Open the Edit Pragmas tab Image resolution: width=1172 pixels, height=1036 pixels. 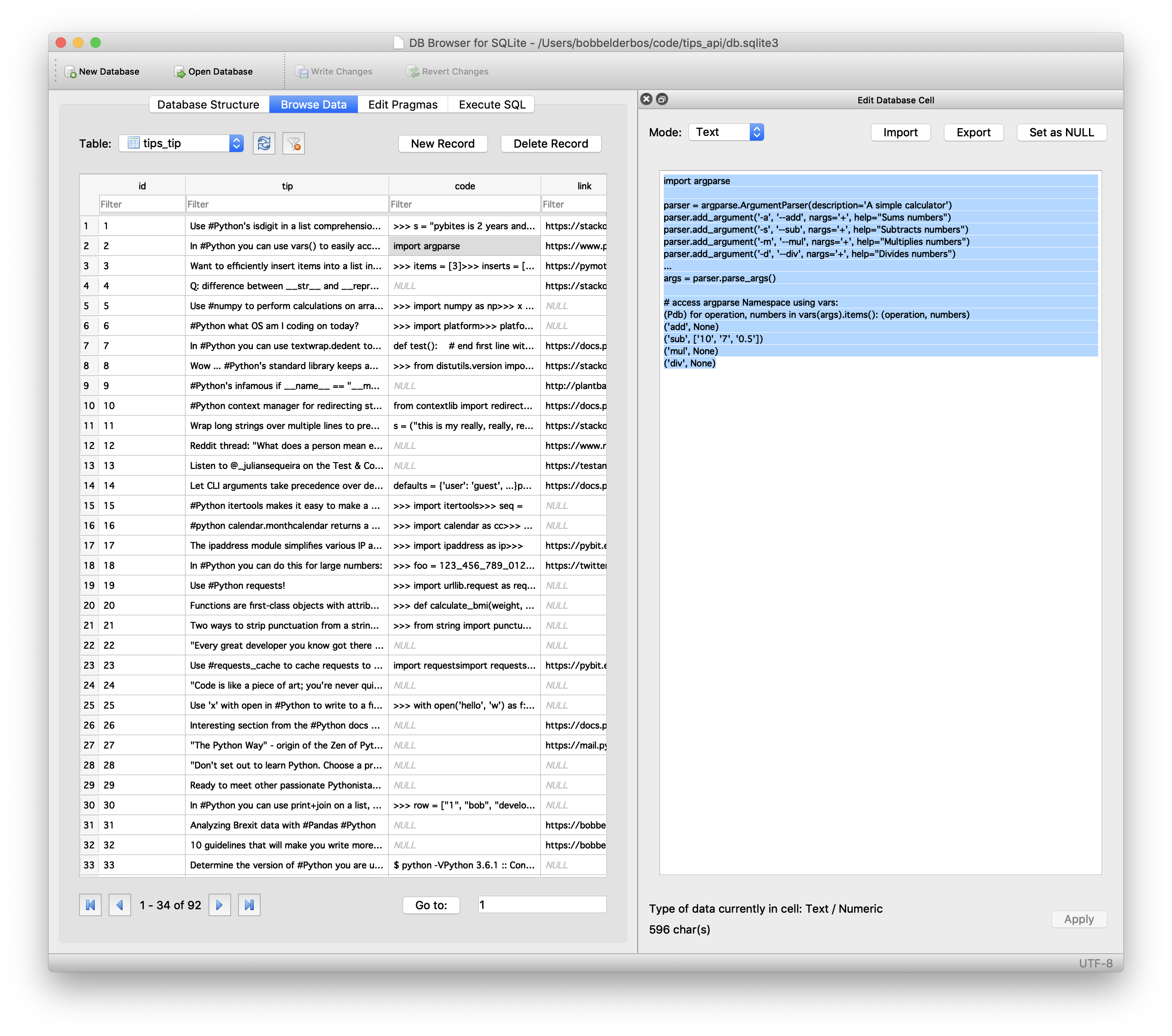[x=403, y=104]
